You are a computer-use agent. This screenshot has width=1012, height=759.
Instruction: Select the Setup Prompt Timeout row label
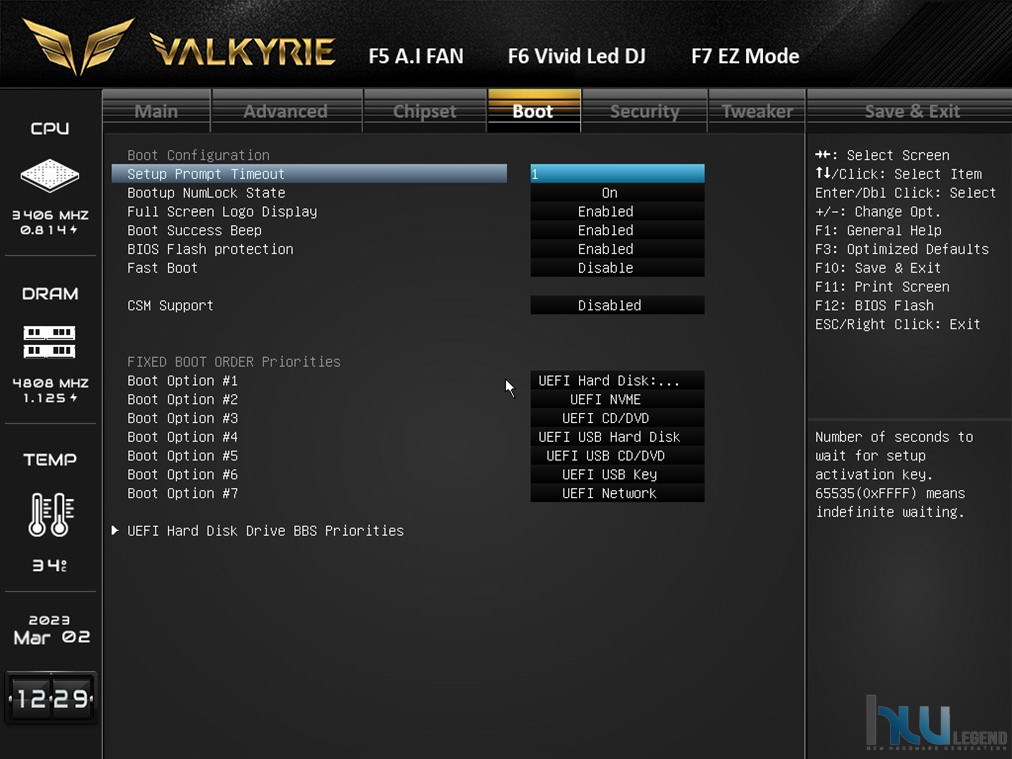[x=206, y=174]
